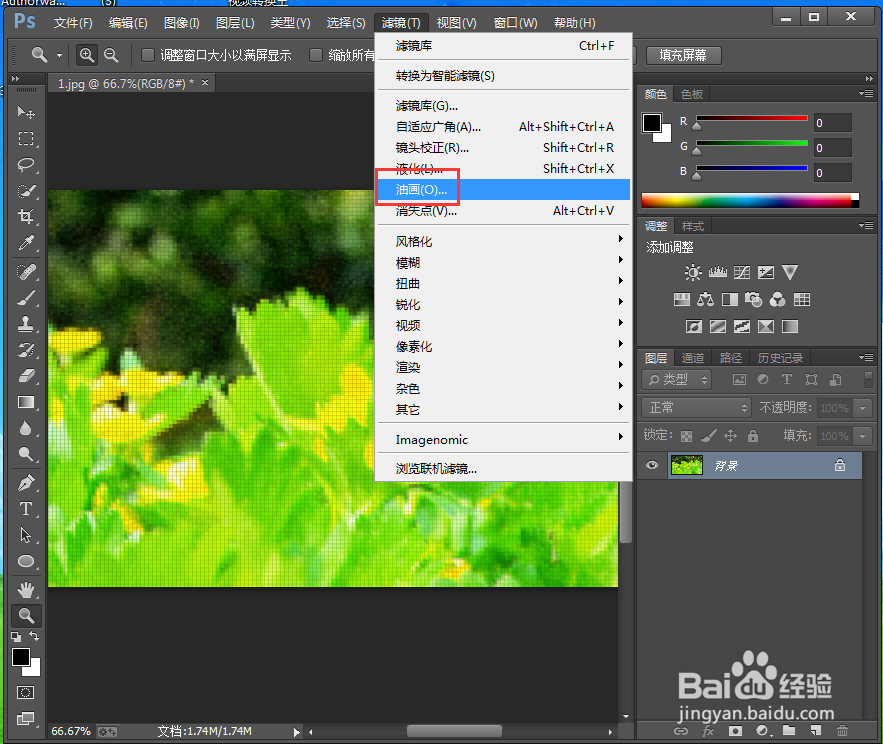Click the 背景 layer thumbnail
Image resolution: width=883 pixels, height=744 pixels.
(x=686, y=465)
